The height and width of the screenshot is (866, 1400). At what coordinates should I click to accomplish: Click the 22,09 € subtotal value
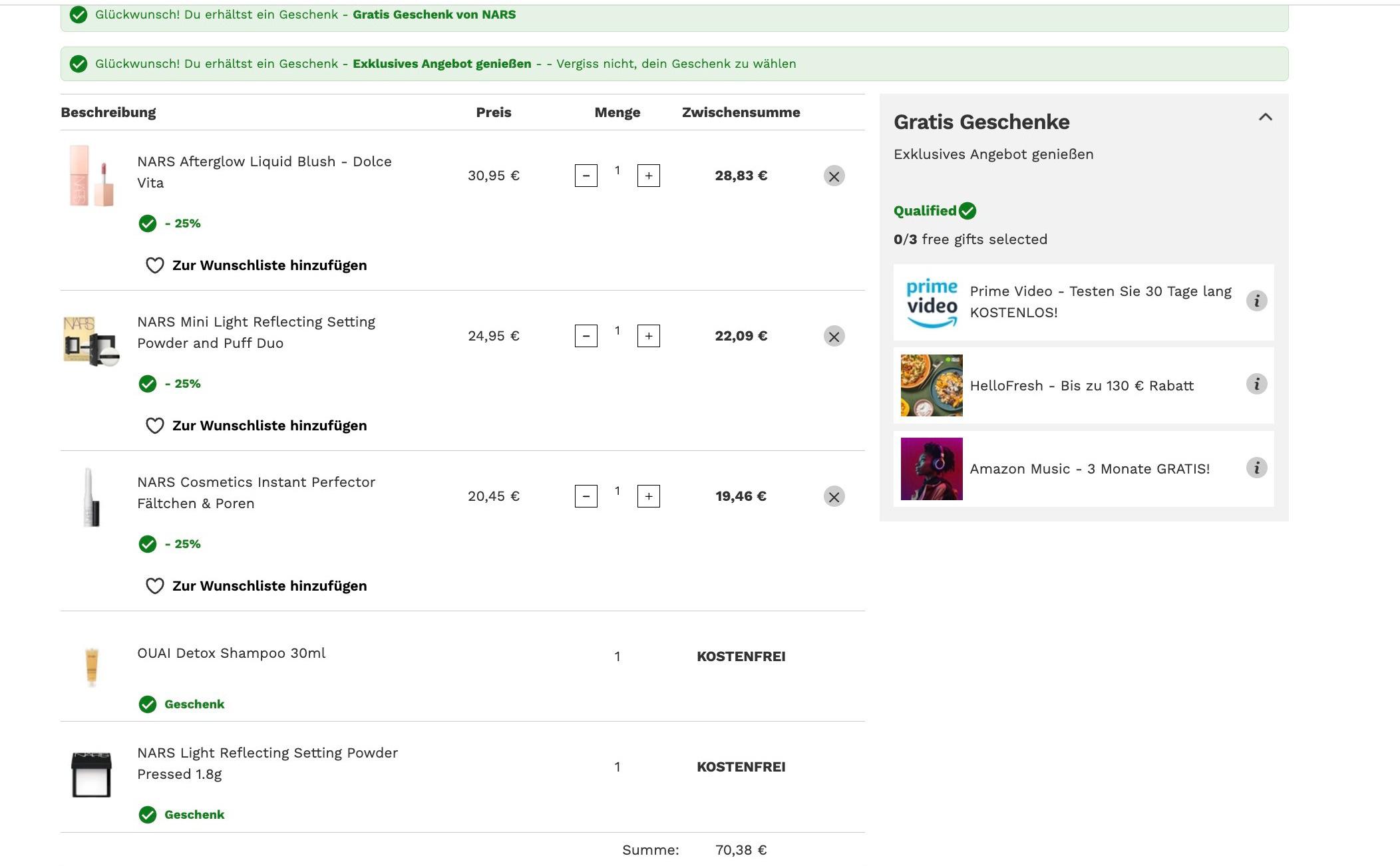coord(741,336)
